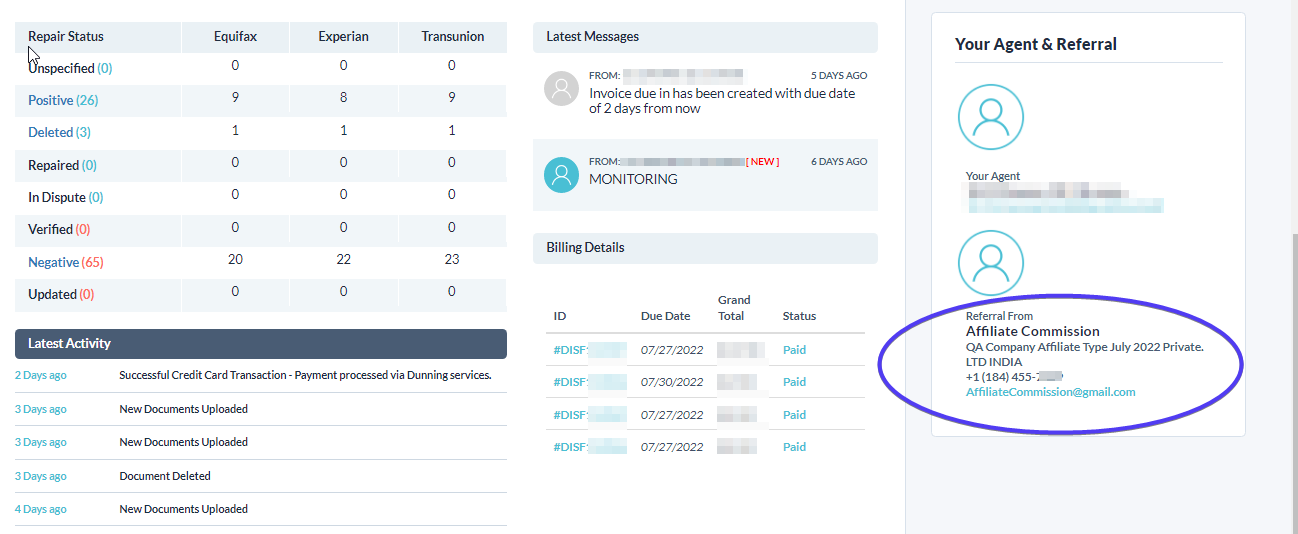
Task: Select the Unspecified (0) status link
Action: [70, 68]
